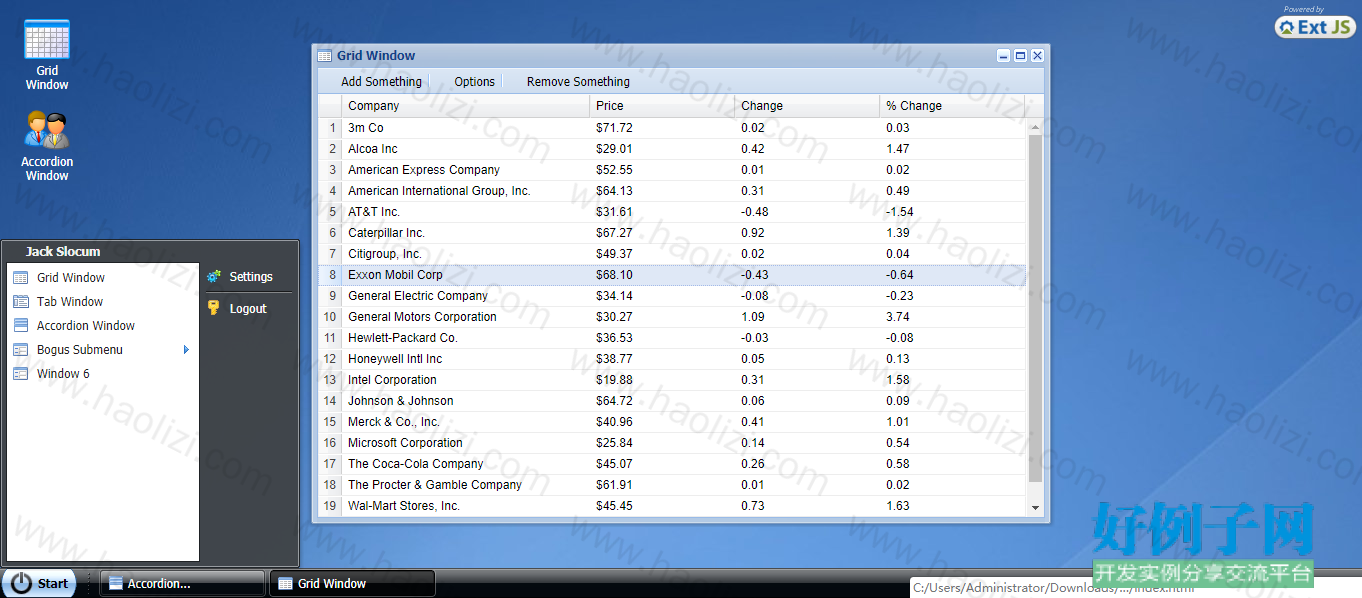The width and height of the screenshot is (1362, 598).
Task: Click the Window 6 icon in start menu
Action: pos(20,374)
